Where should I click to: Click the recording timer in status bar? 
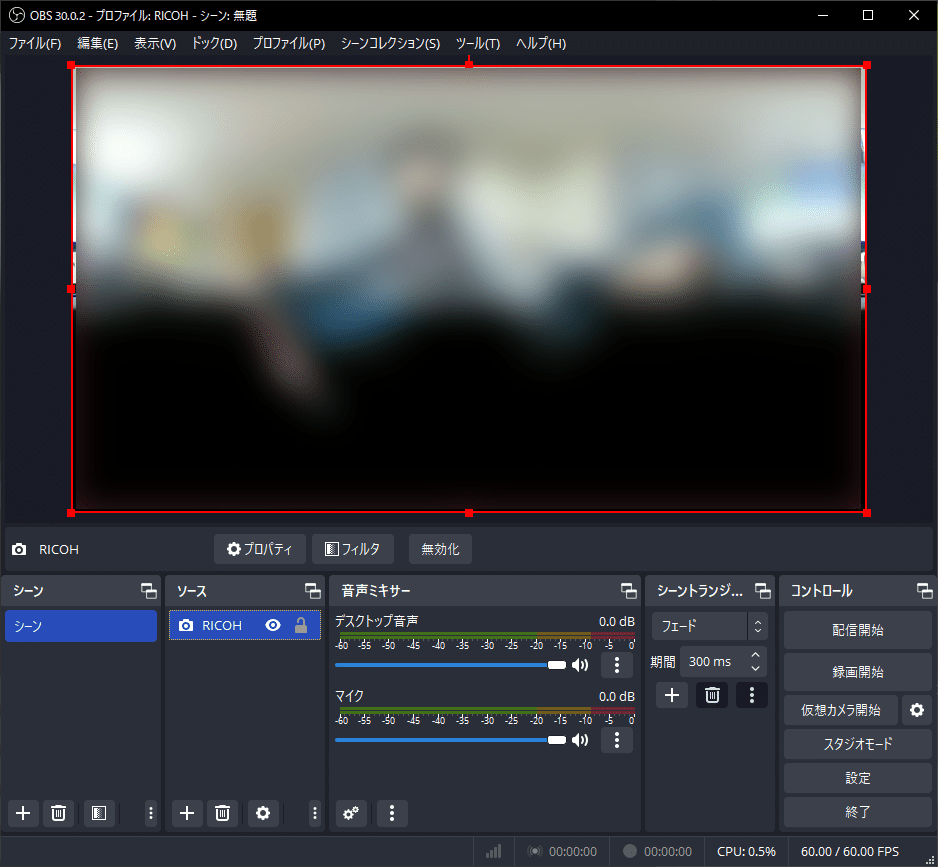click(668, 851)
